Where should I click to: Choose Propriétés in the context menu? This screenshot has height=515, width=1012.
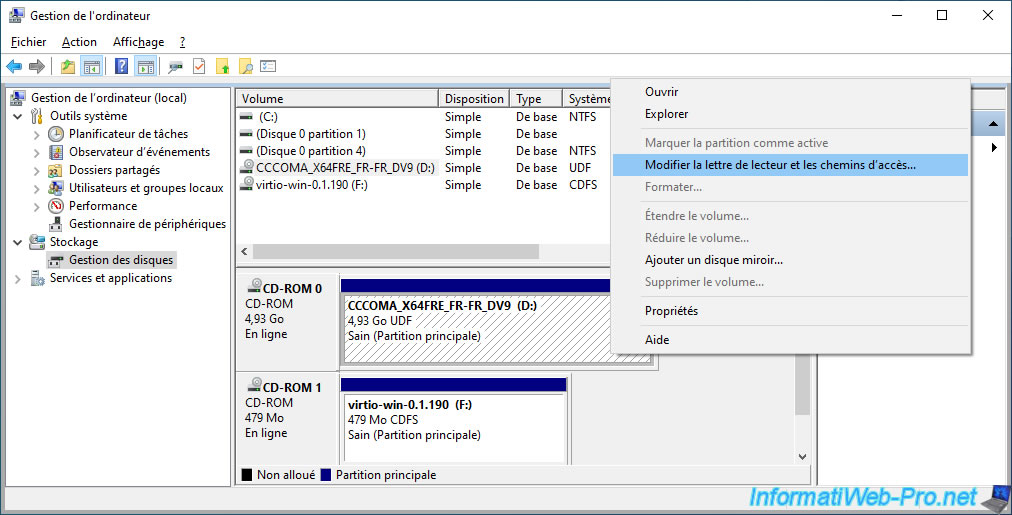(x=790, y=310)
